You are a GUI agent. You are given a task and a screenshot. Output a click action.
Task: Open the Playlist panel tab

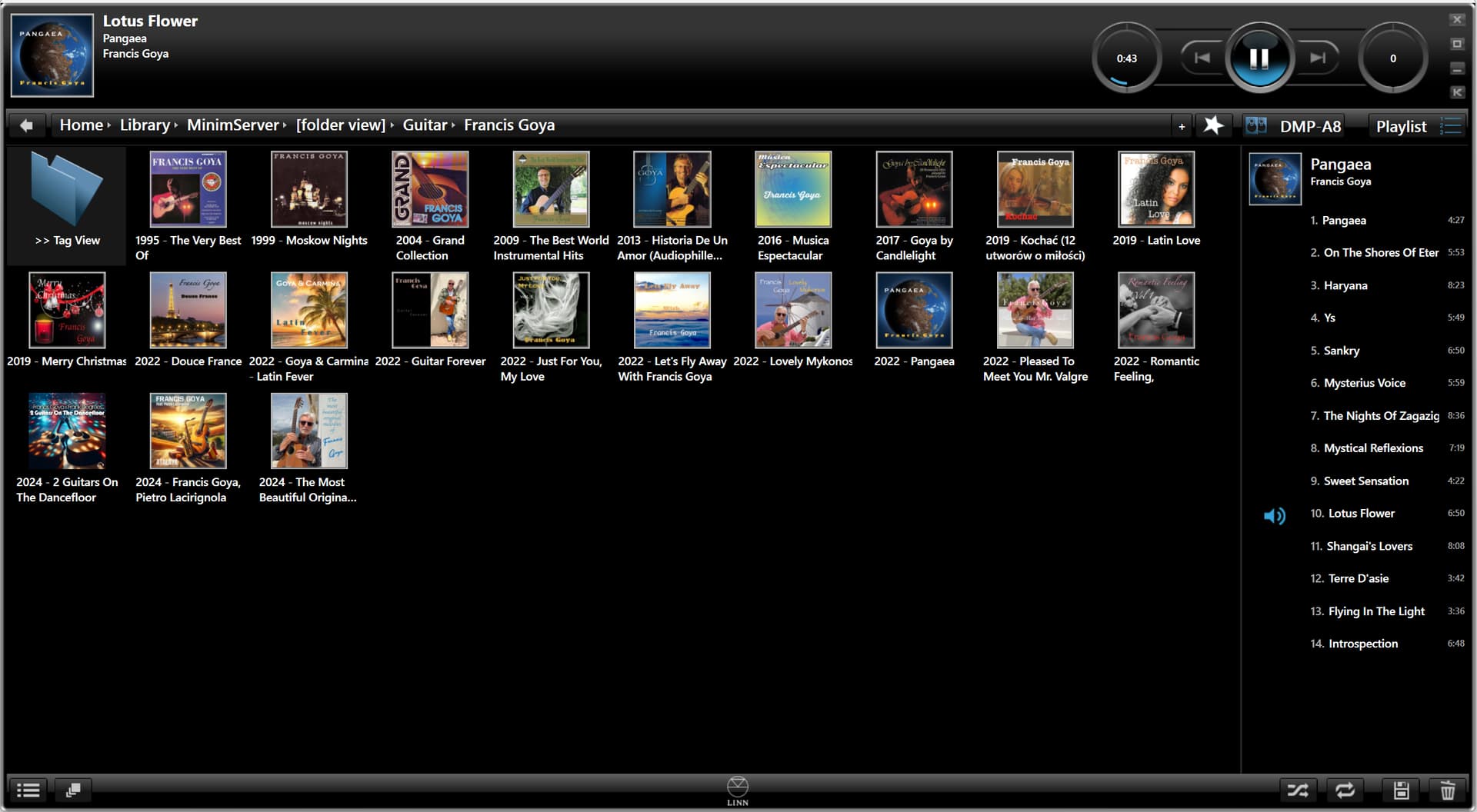(1400, 126)
